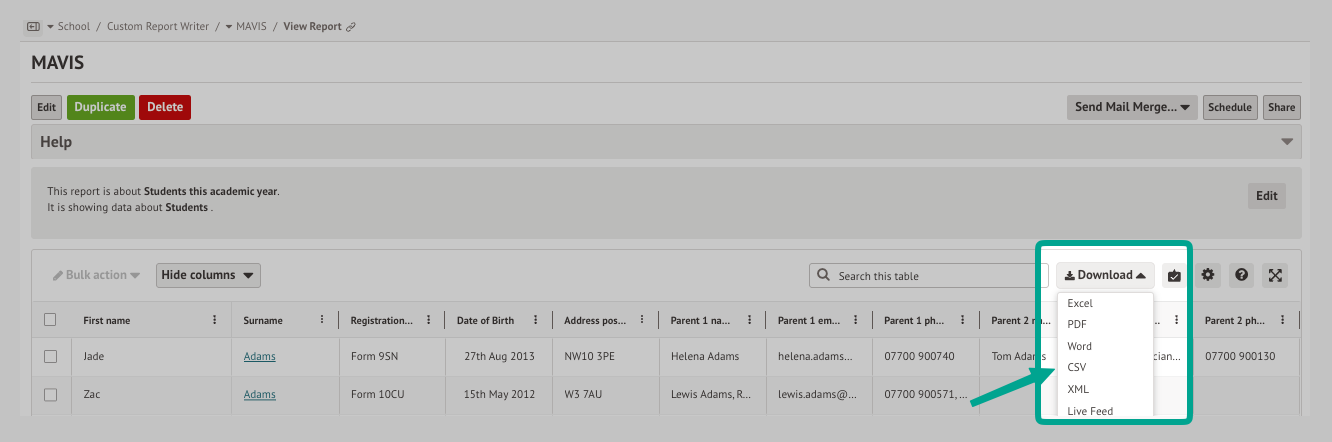Open column options for Surname
Viewport: 1332px width, 442px height.
(x=321, y=320)
